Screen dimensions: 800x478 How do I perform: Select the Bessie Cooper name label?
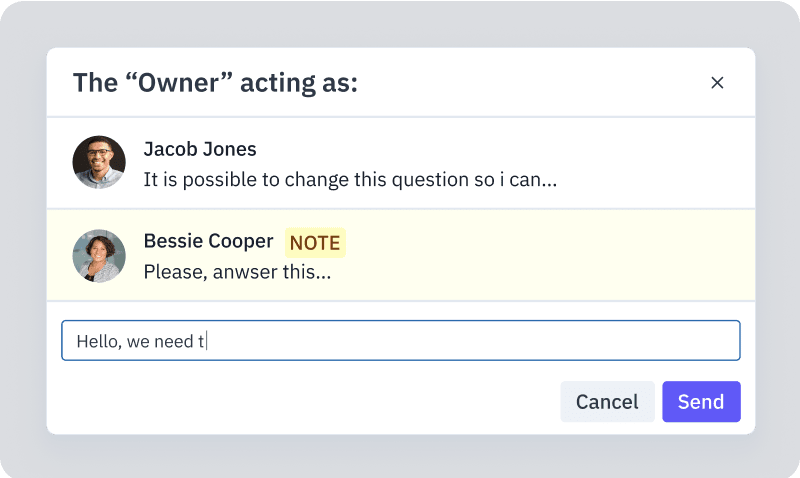[x=208, y=241]
